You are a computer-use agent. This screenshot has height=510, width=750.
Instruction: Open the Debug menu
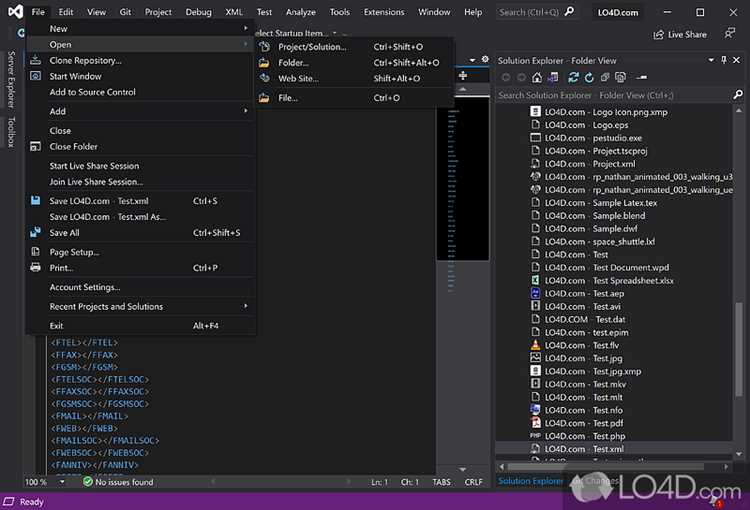coord(199,12)
